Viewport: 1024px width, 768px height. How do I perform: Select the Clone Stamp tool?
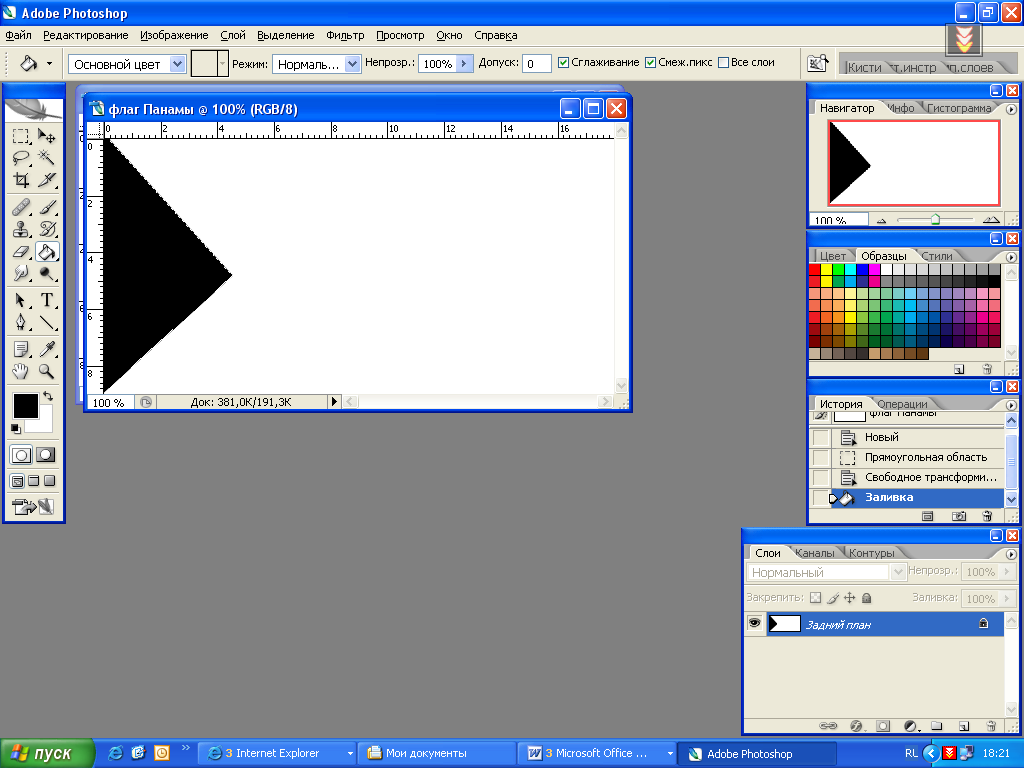coord(21,229)
